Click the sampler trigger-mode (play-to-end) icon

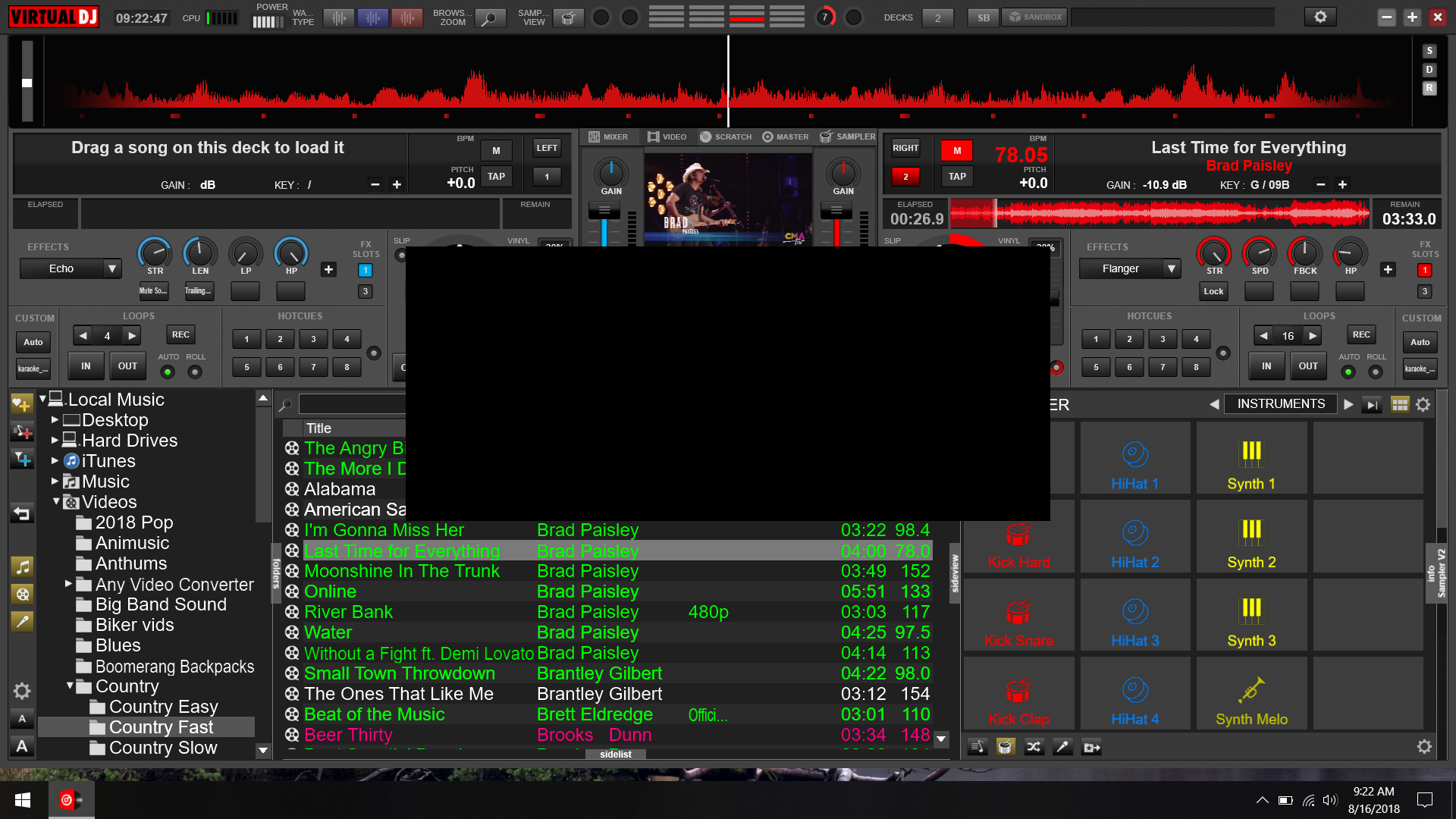[x=1372, y=404]
